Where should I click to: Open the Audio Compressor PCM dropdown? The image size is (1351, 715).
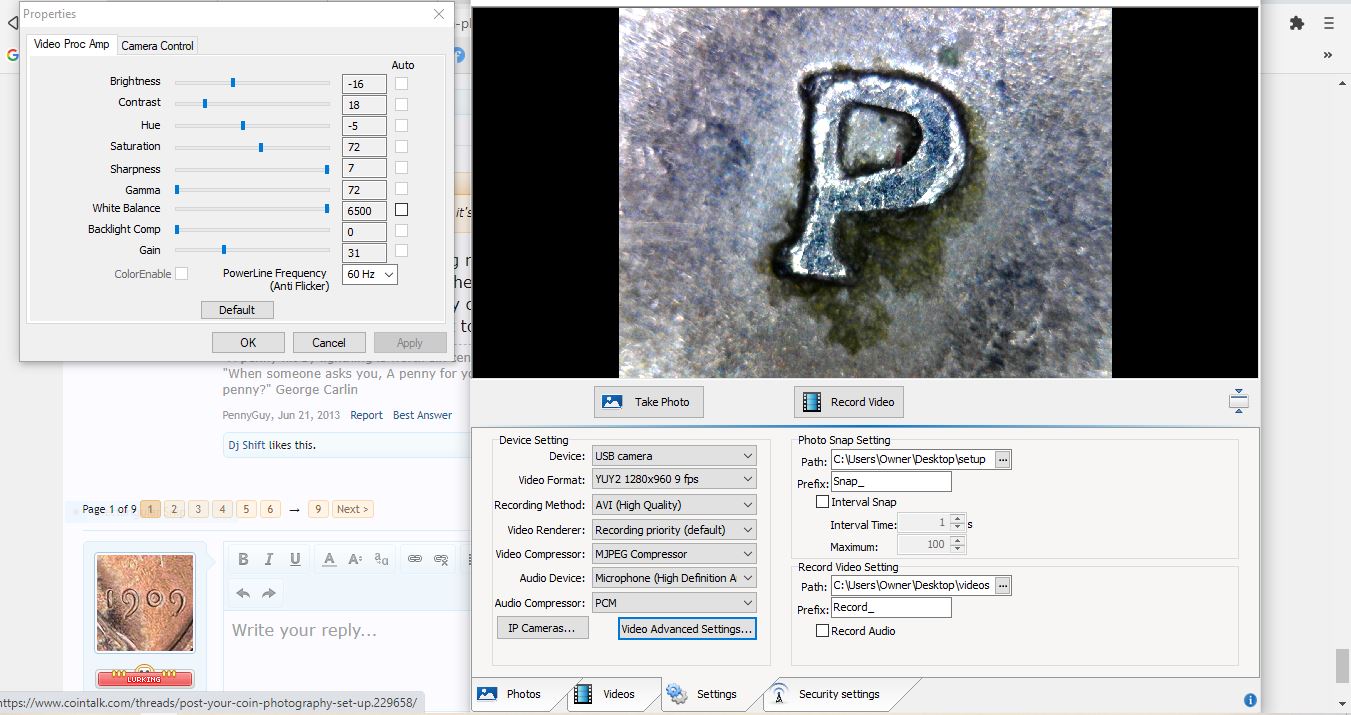tap(674, 603)
